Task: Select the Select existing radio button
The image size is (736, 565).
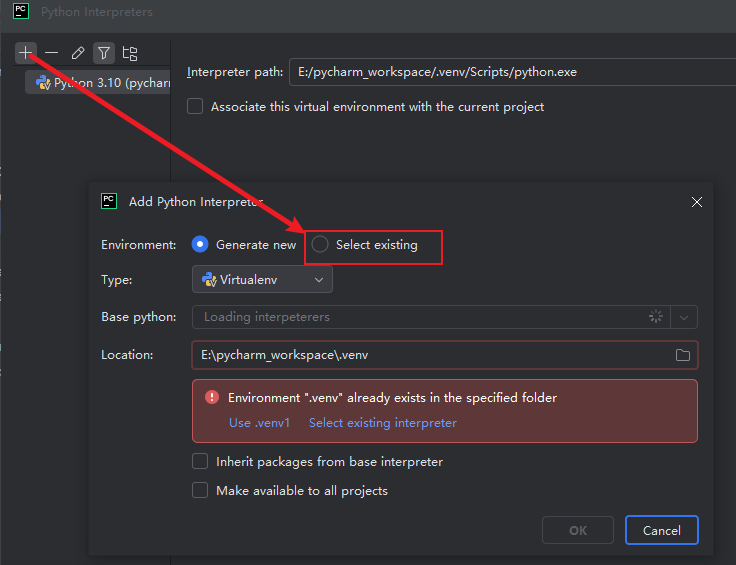Action: pyautogui.click(x=320, y=244)
